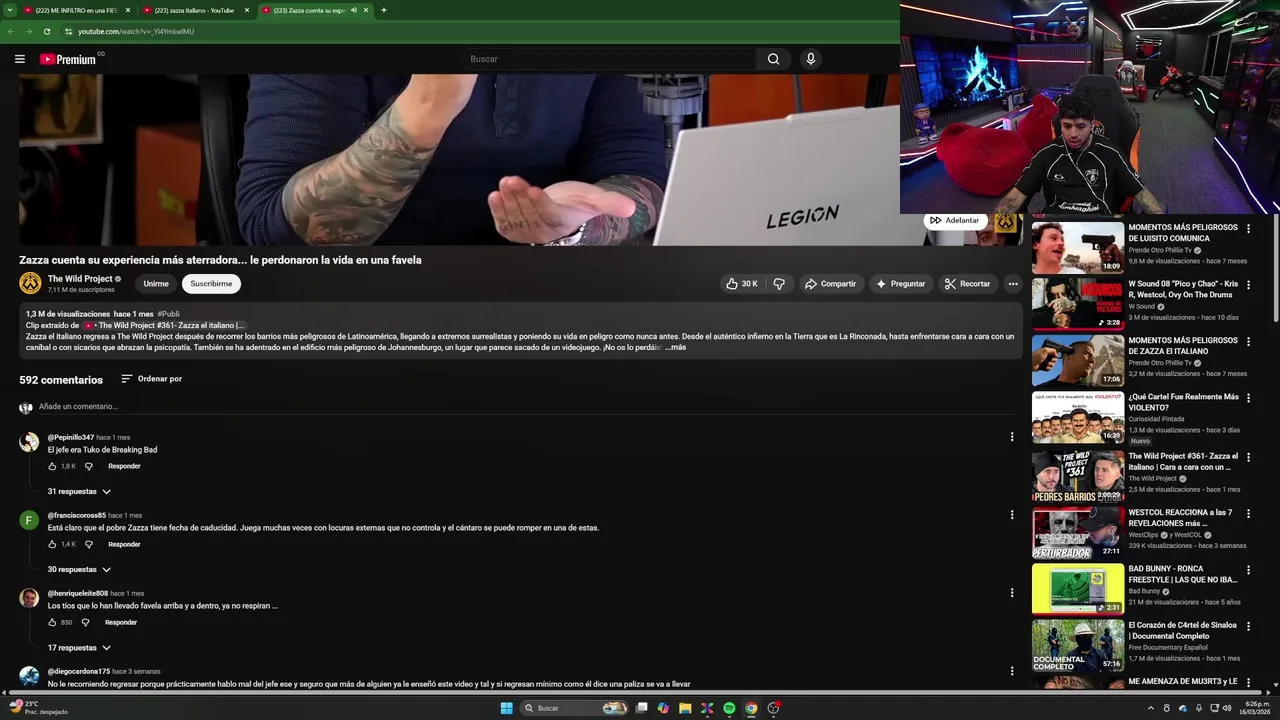The height and width of the screenshot is (720, 1280).
Task: Open The Wild Project #361 linked clip
Action: (163, 325)
